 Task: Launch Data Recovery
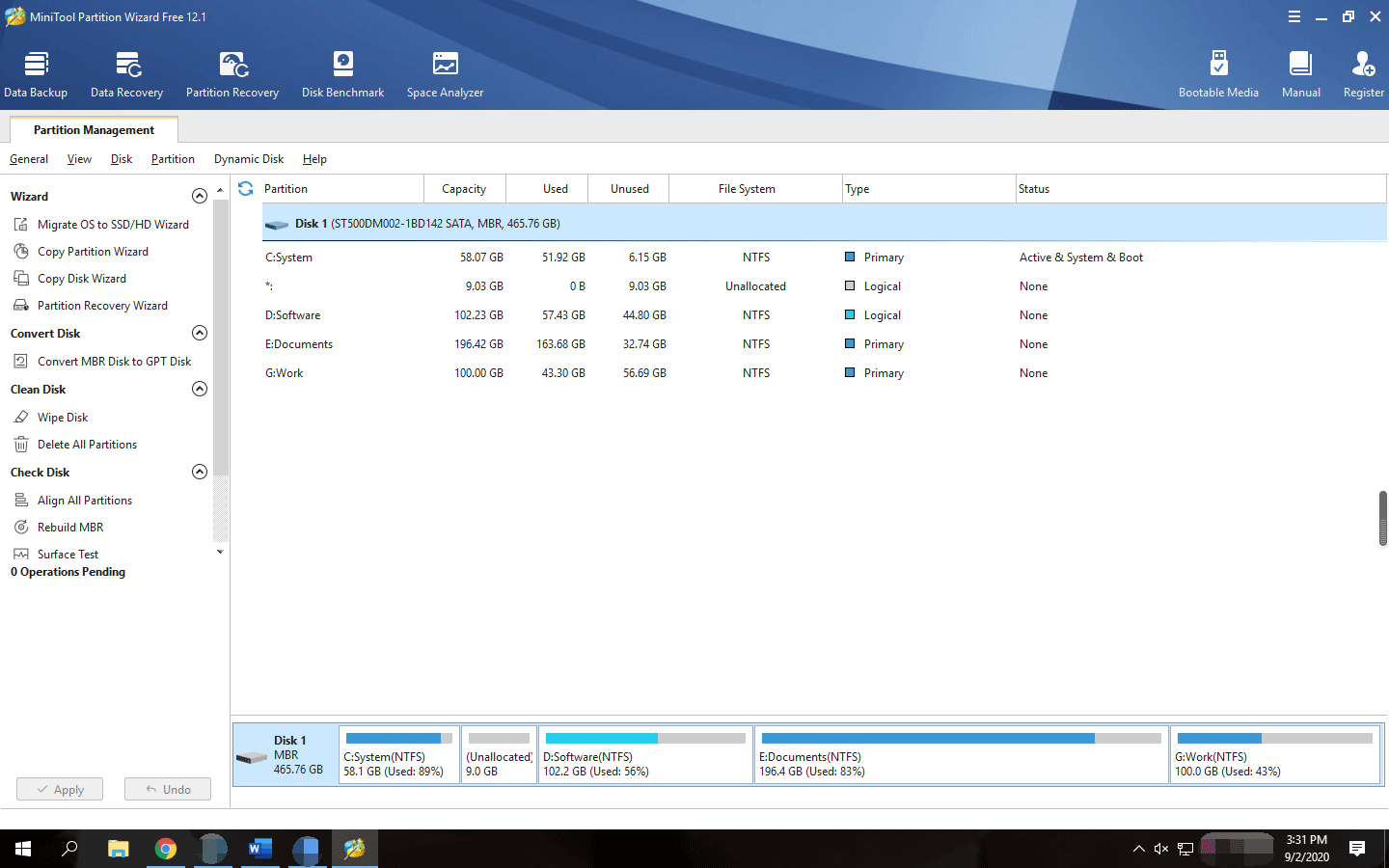point(126,72)
